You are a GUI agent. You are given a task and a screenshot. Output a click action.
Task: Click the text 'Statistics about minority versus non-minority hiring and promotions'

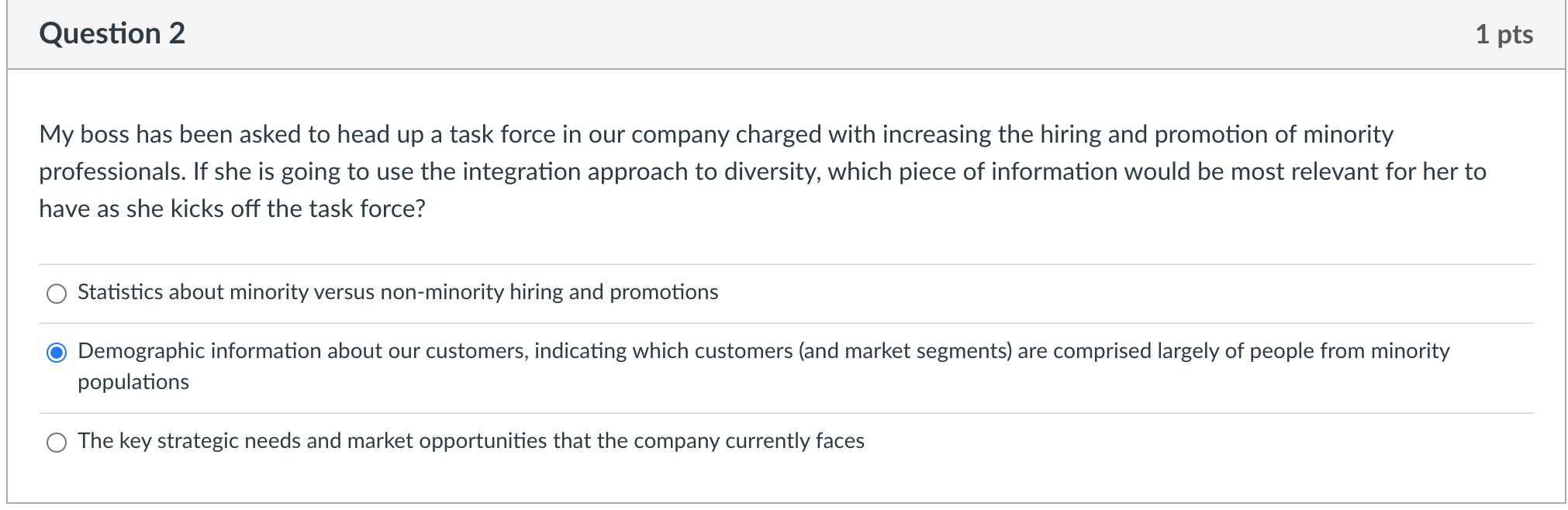(x=397, y=293)
